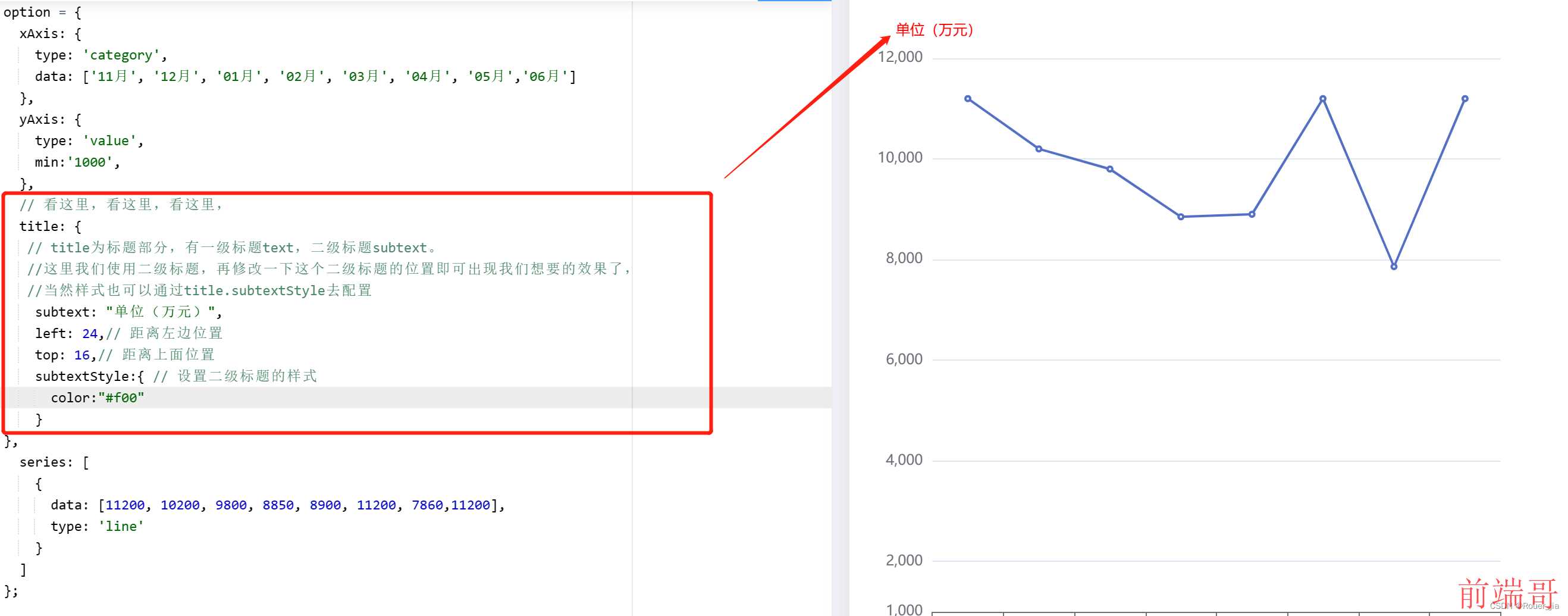Click the 'yAxis: {' code line

tap(51, 120)
